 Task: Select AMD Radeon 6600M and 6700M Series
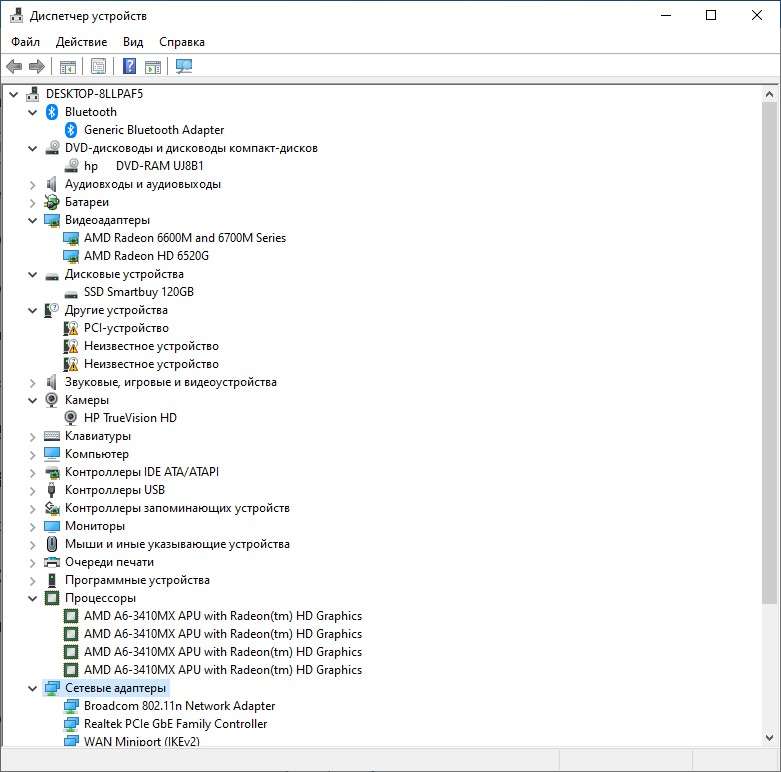tap(185, 238)
